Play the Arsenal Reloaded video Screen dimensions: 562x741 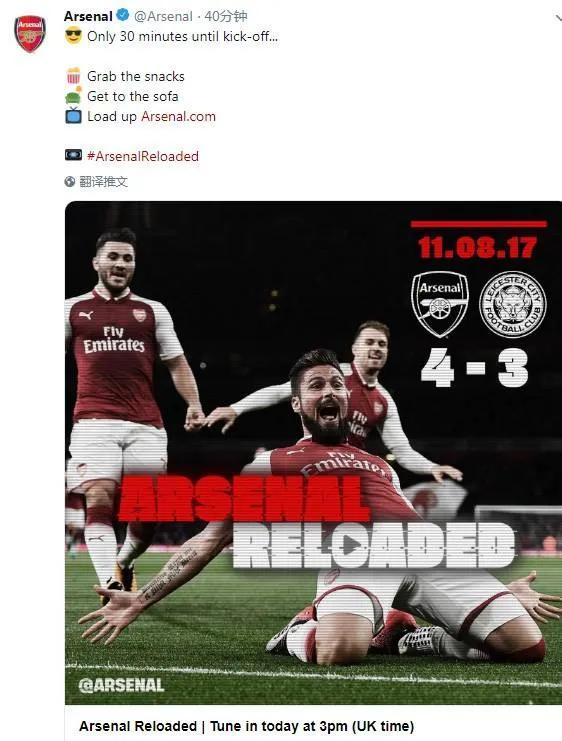(x=350, y=546)
